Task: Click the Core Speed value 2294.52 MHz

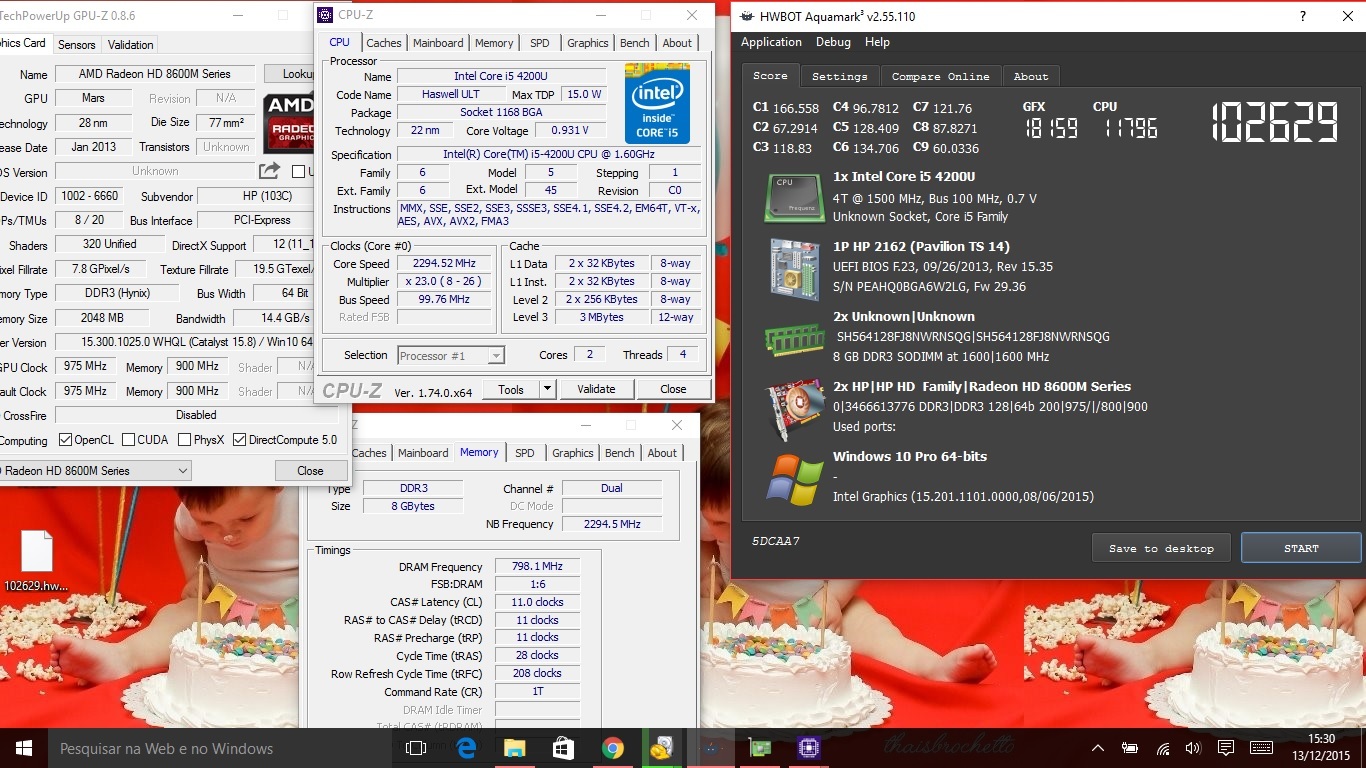Action: point(444,263)
